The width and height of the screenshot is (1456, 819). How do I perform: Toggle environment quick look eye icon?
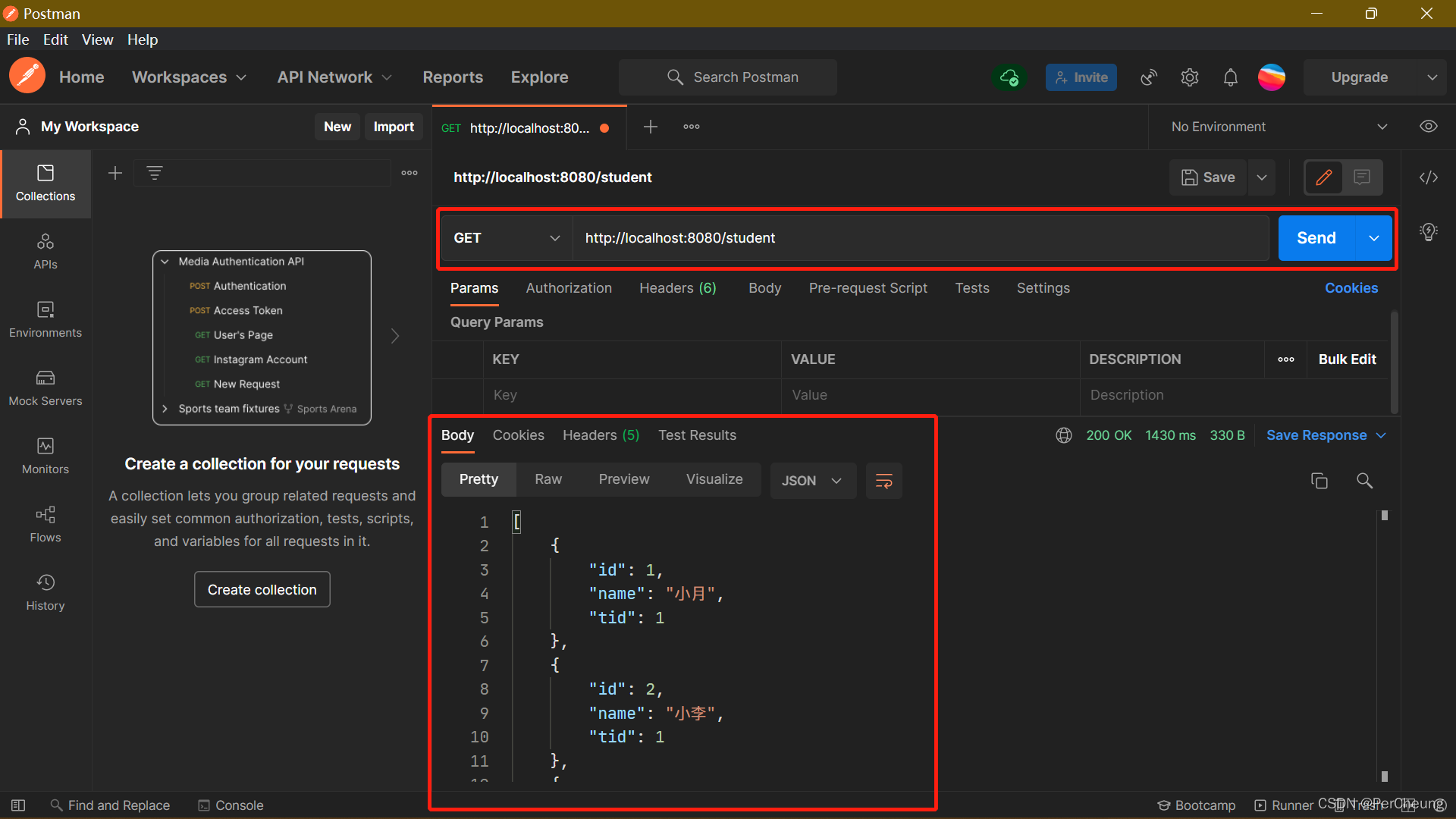point(1428,127)
